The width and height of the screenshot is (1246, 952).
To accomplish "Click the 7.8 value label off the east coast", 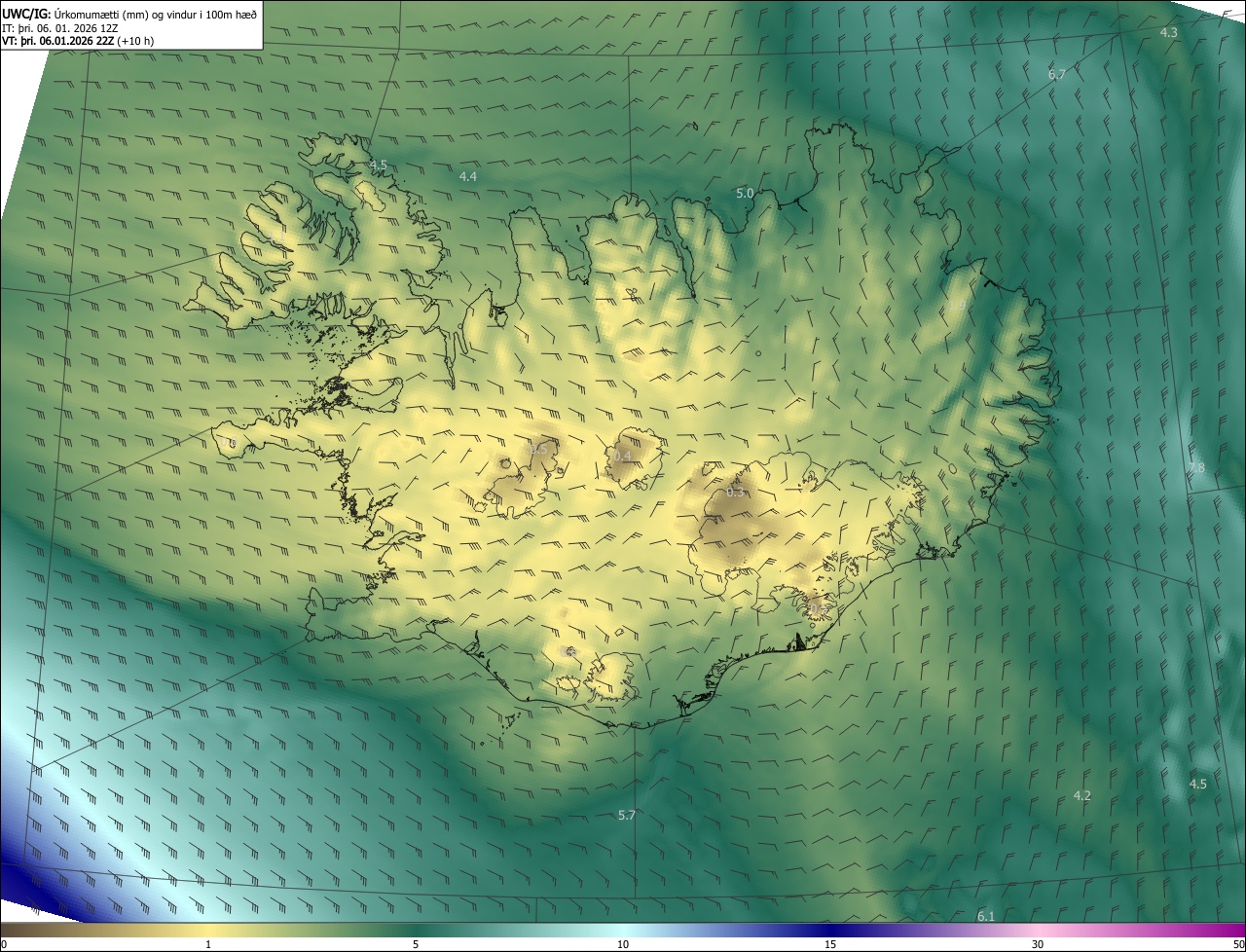I will tap(1196, 467).
